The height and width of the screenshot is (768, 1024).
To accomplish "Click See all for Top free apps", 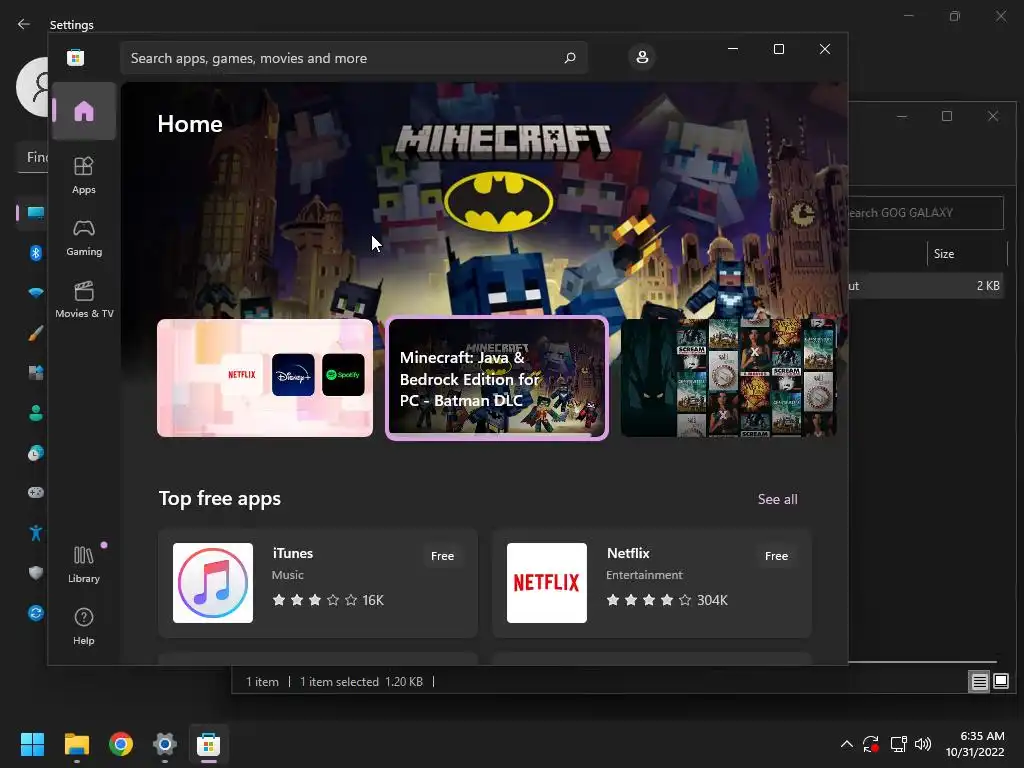I will coord(777,499).
